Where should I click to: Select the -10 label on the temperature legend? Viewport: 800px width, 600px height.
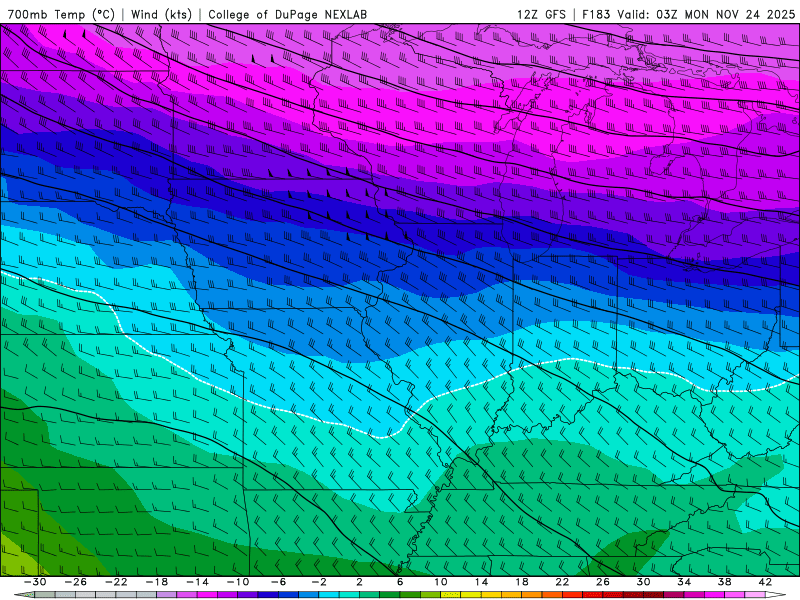[x=238, y=582]
